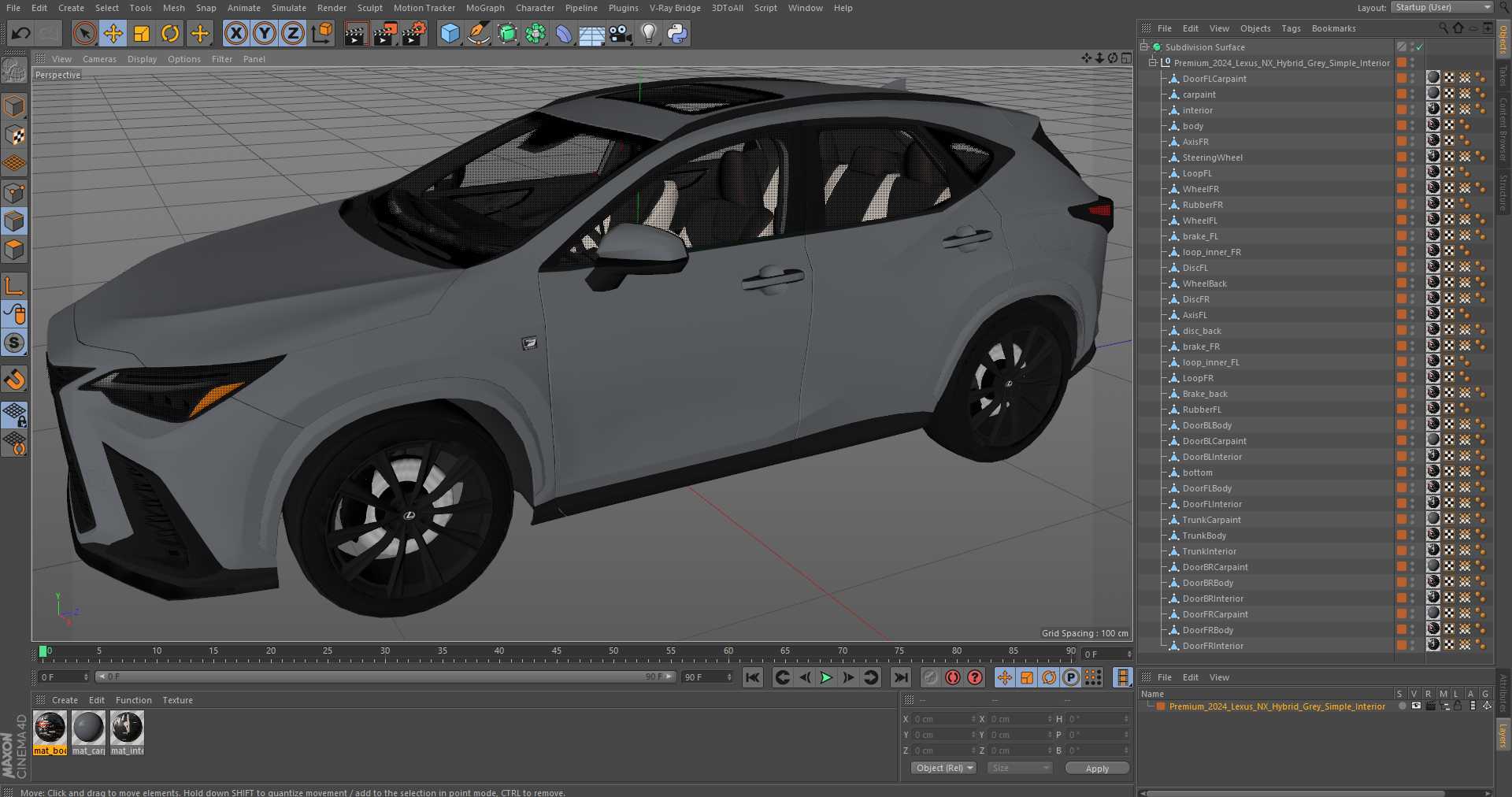Click the Subdivision Surface generator icon

(x=507, y=33)
